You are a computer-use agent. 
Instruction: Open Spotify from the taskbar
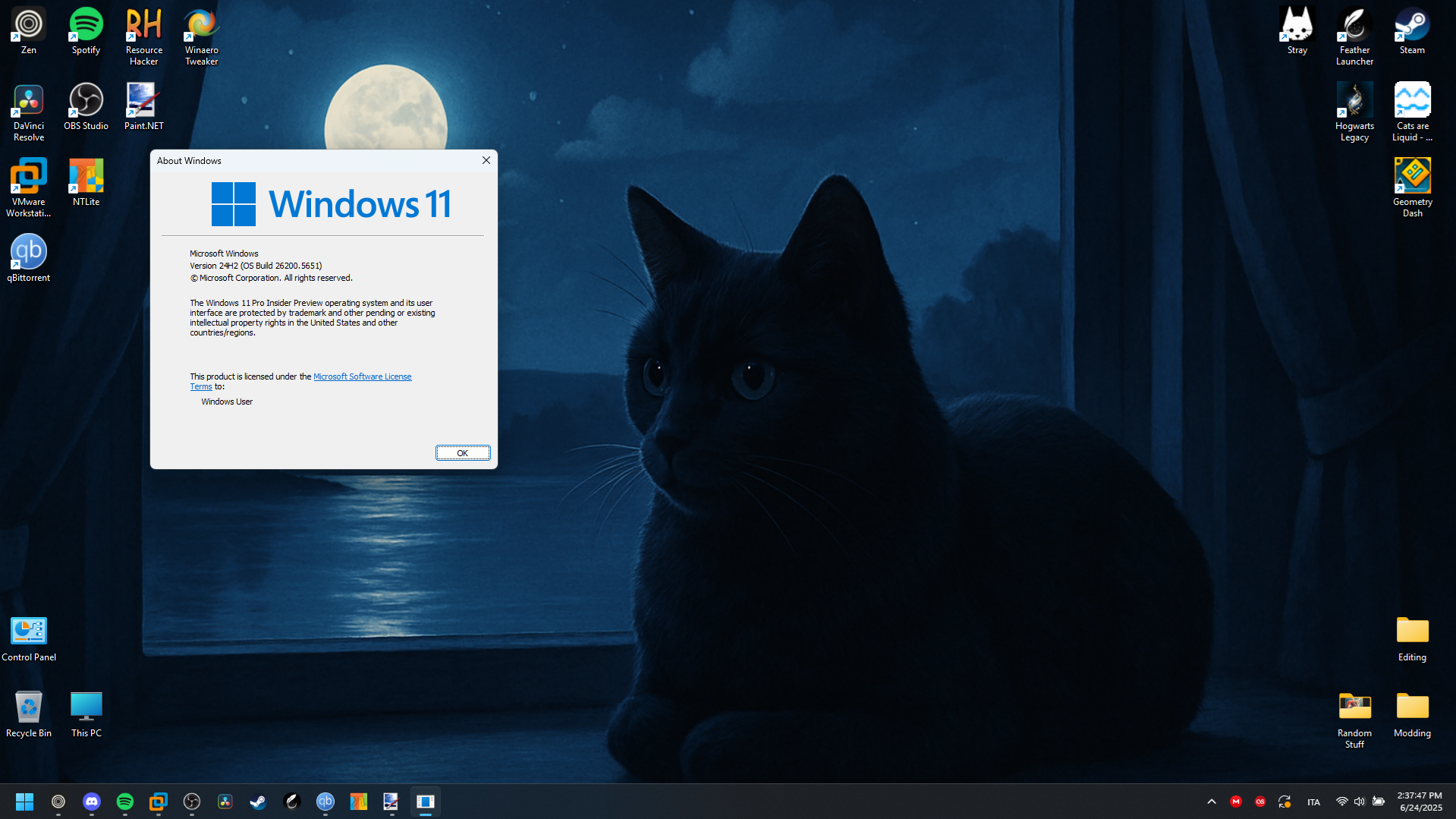tap(125, 802)
